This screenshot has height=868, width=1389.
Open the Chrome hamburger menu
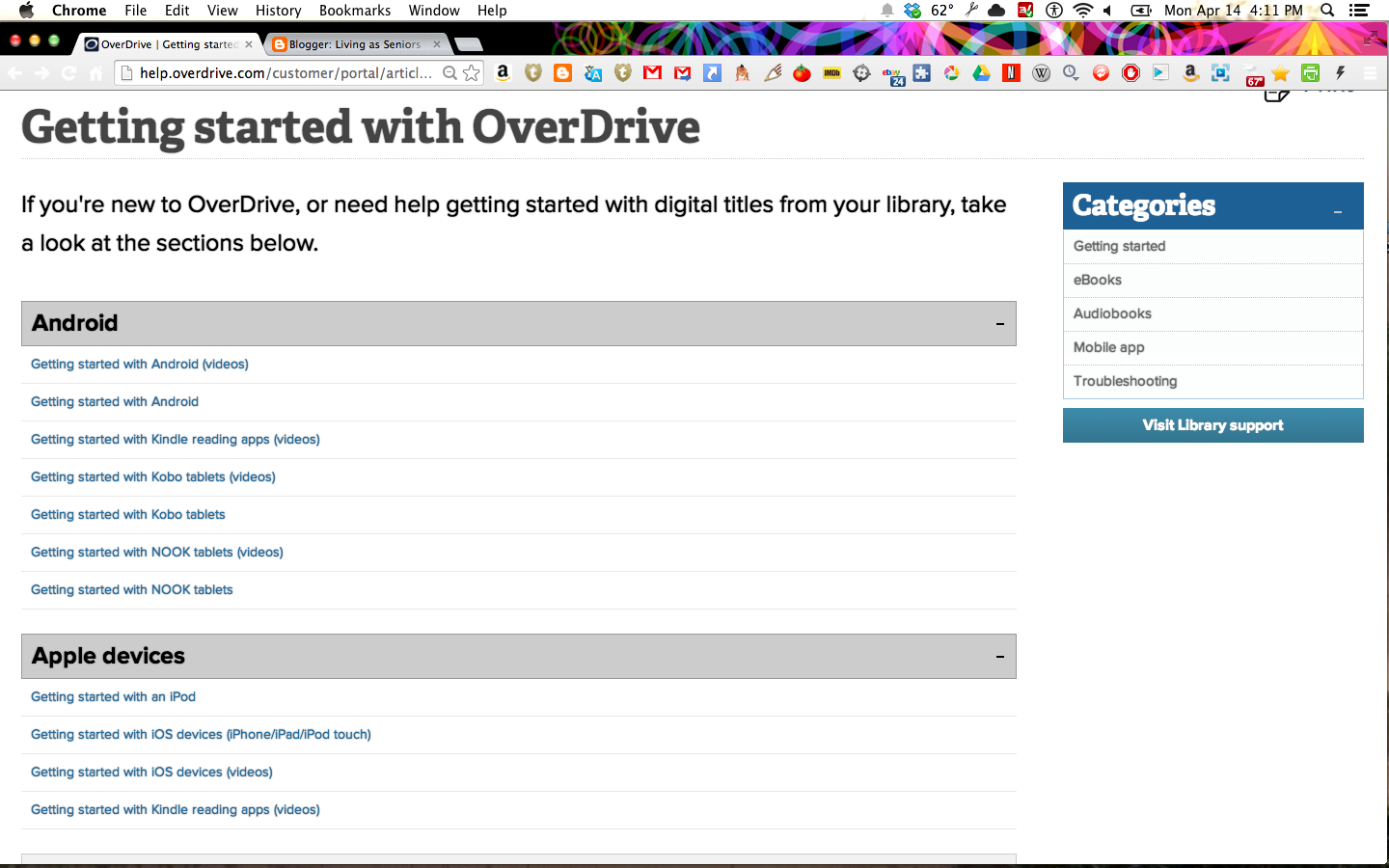[x=1370, y=73]
